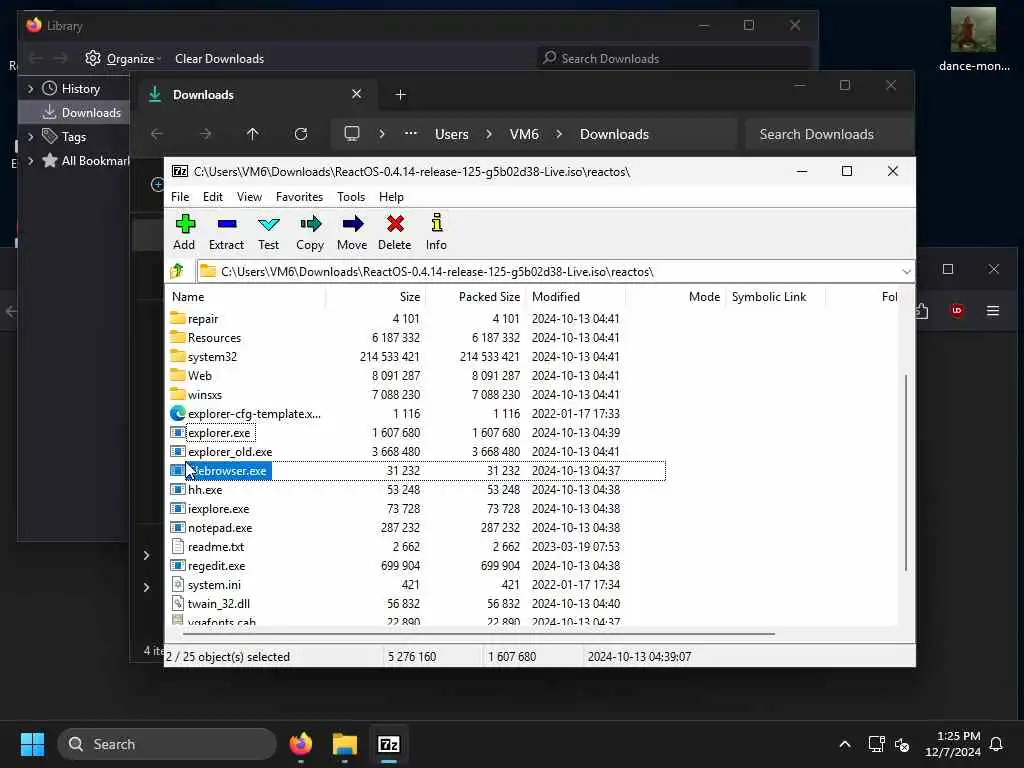The width and height of the screenshot is (1024, 768).
Task: Select the Web folder
Action: pos(199,376)
